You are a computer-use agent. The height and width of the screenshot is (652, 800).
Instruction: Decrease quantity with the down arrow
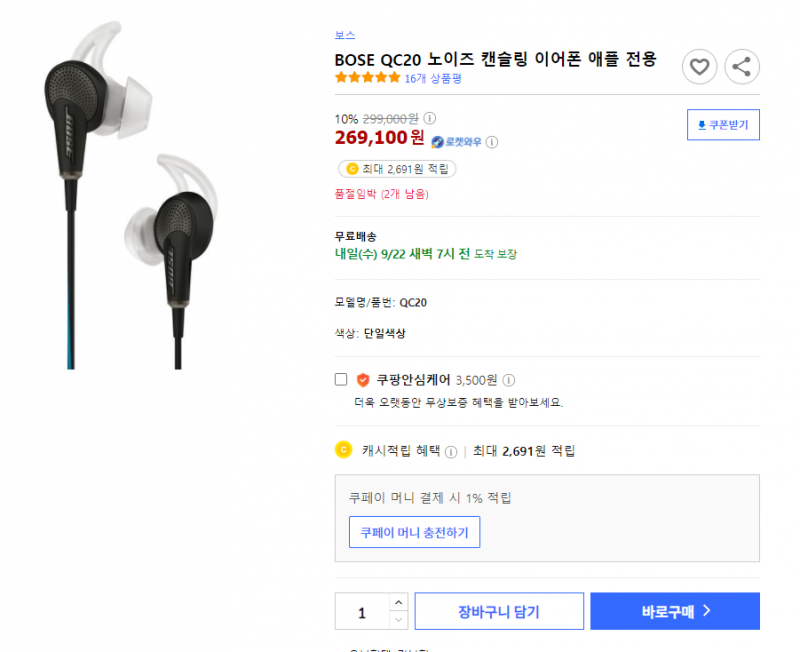click(x=398, y=620)
